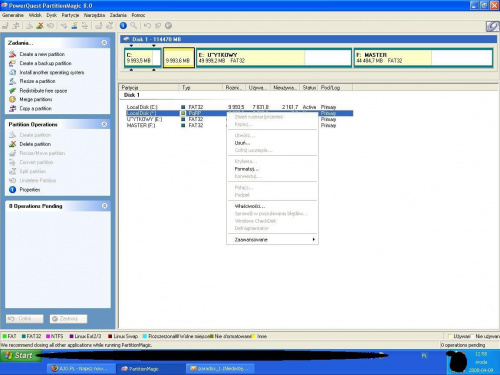
Task: Click the greyed Split partition icon
Action: click(12, 171)
